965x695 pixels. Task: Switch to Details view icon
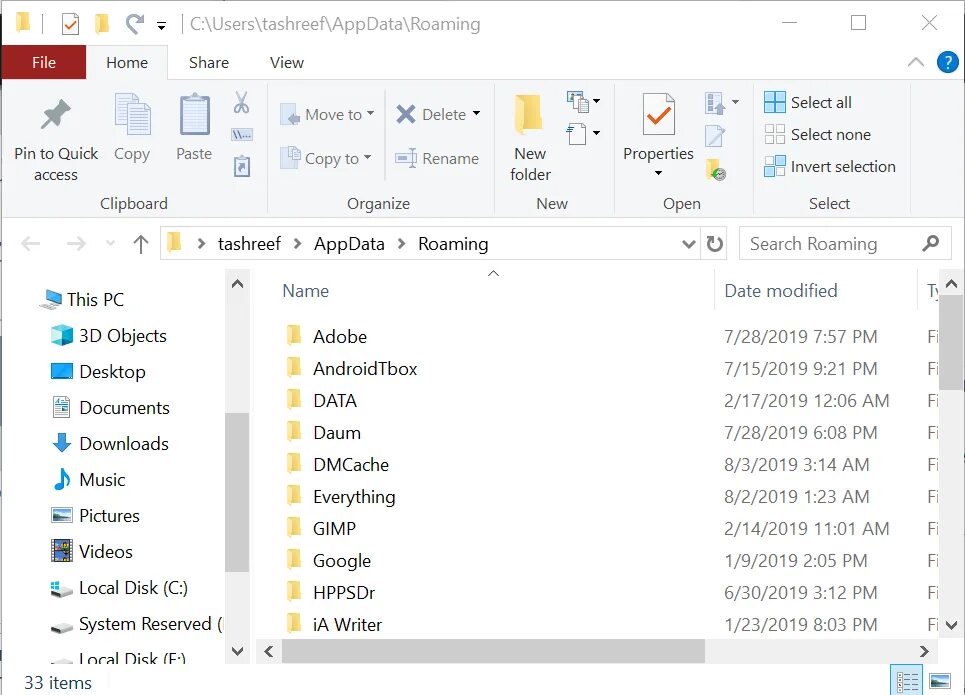point(907,681)
